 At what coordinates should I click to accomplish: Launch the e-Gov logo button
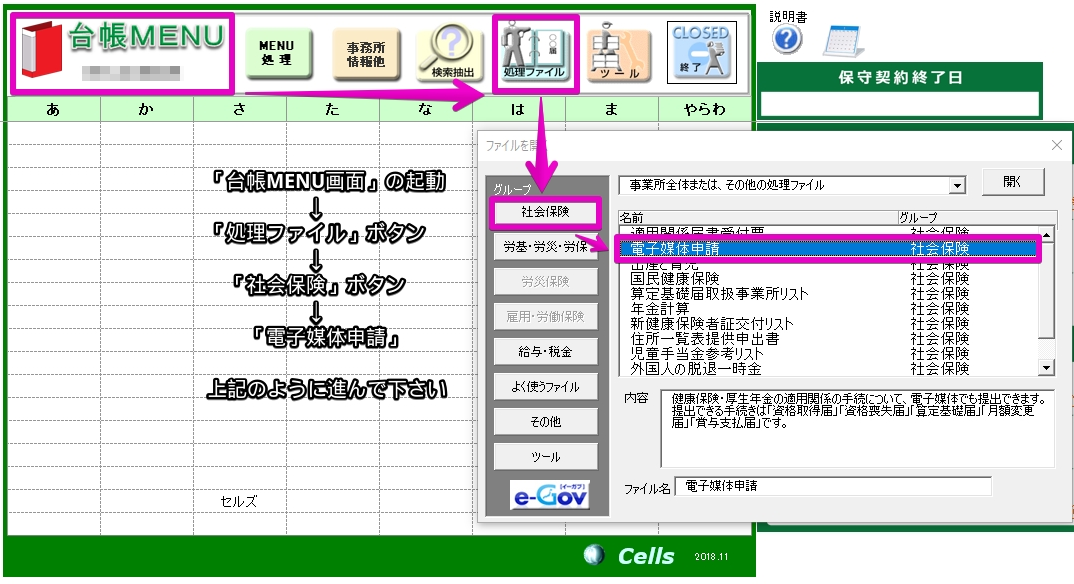point(549,494)
